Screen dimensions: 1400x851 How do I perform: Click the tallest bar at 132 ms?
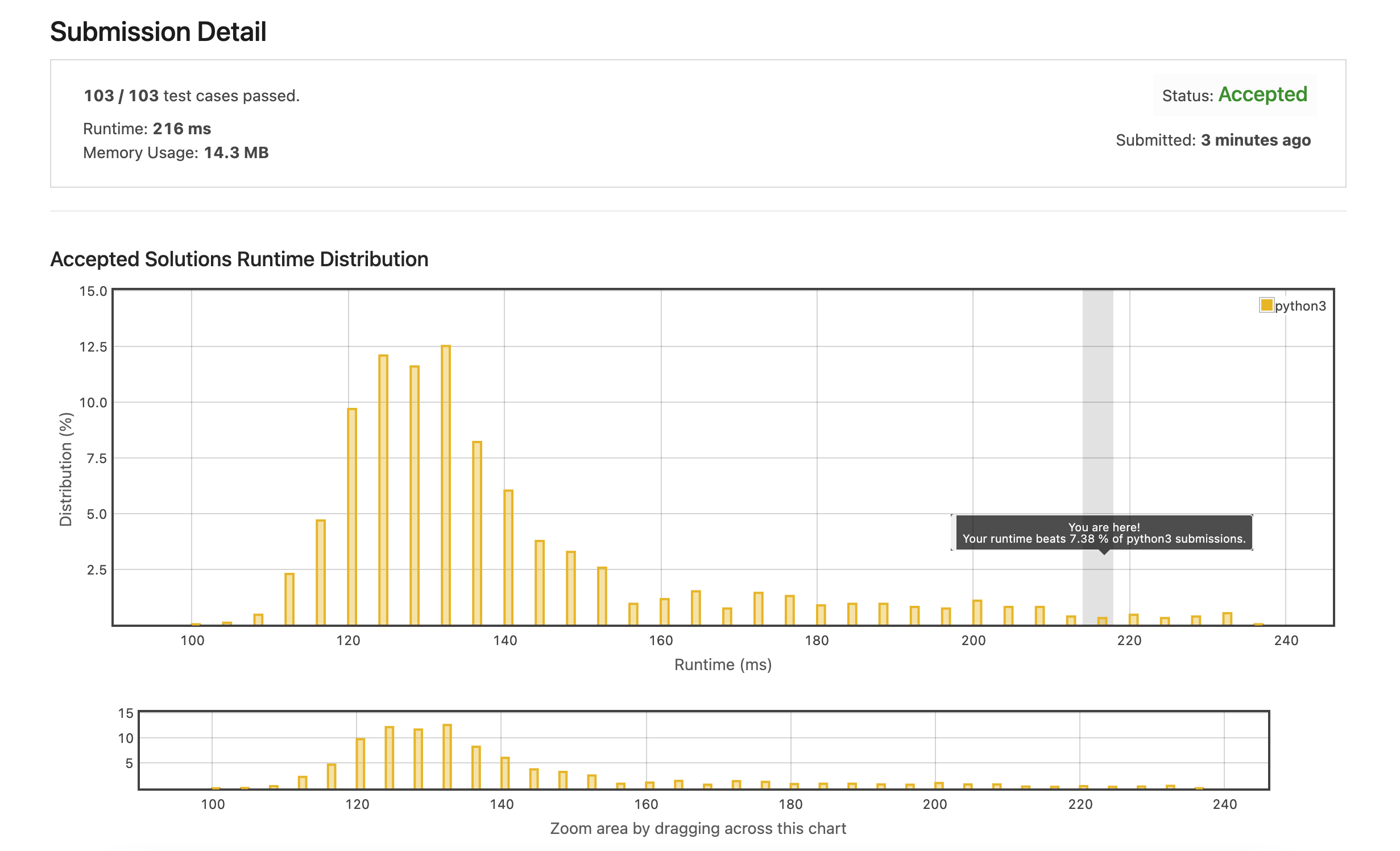[446, 484]
